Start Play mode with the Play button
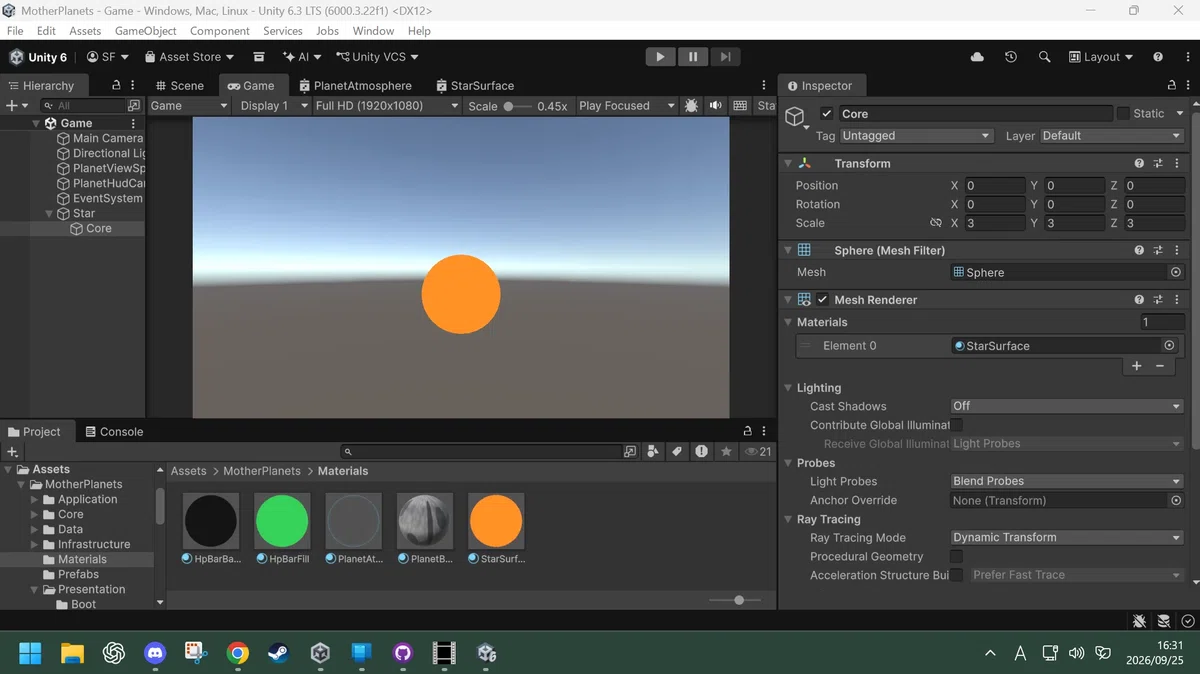Screen dimensions: 1200x674 (x=660, y=57)
